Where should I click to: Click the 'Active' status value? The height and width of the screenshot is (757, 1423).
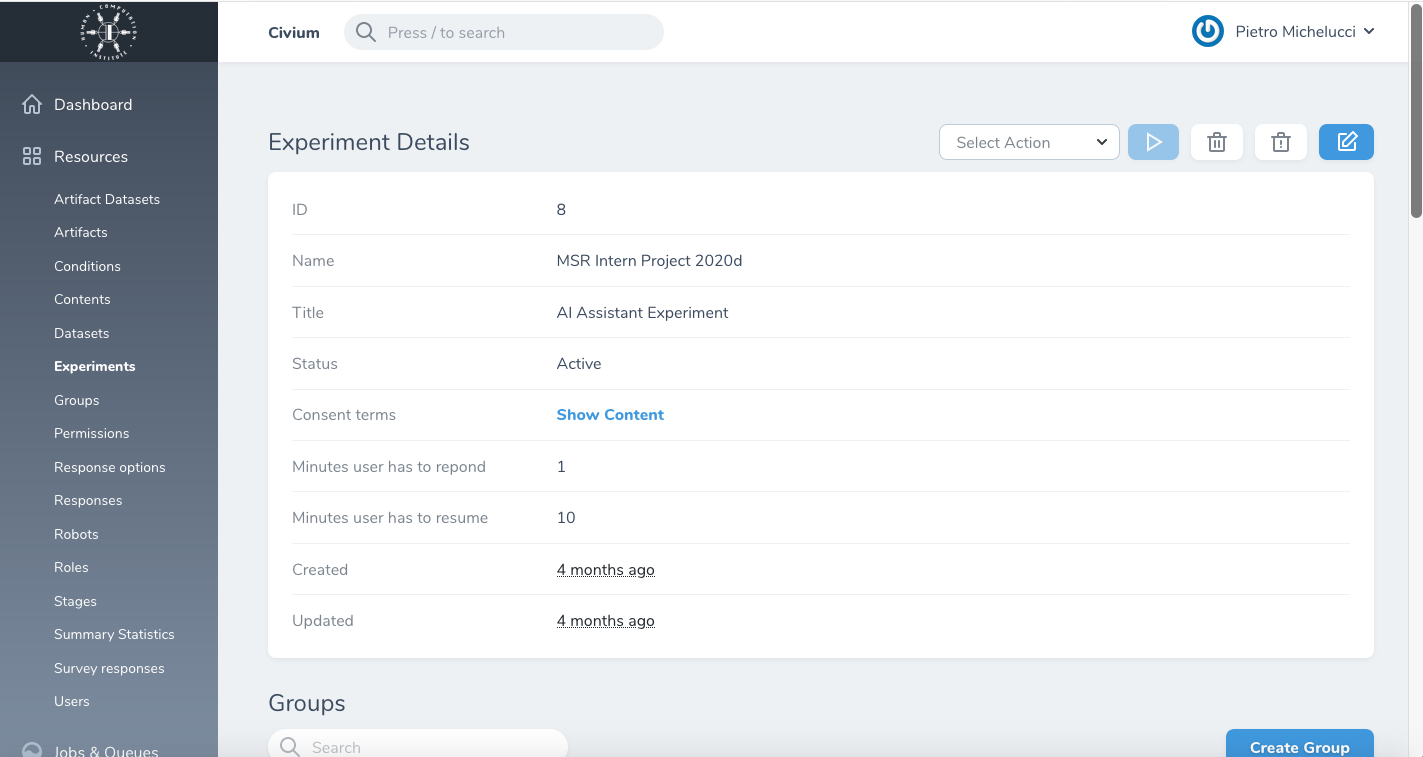click(x=579, y=364)
